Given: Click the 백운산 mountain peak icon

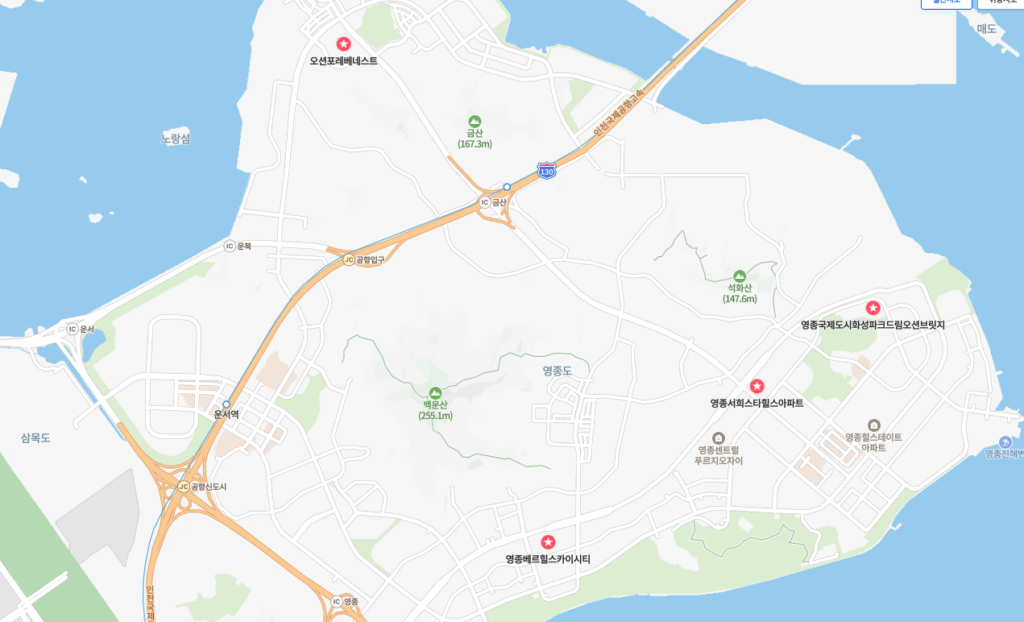Looking at the screenshot, I should pos(435,393).
